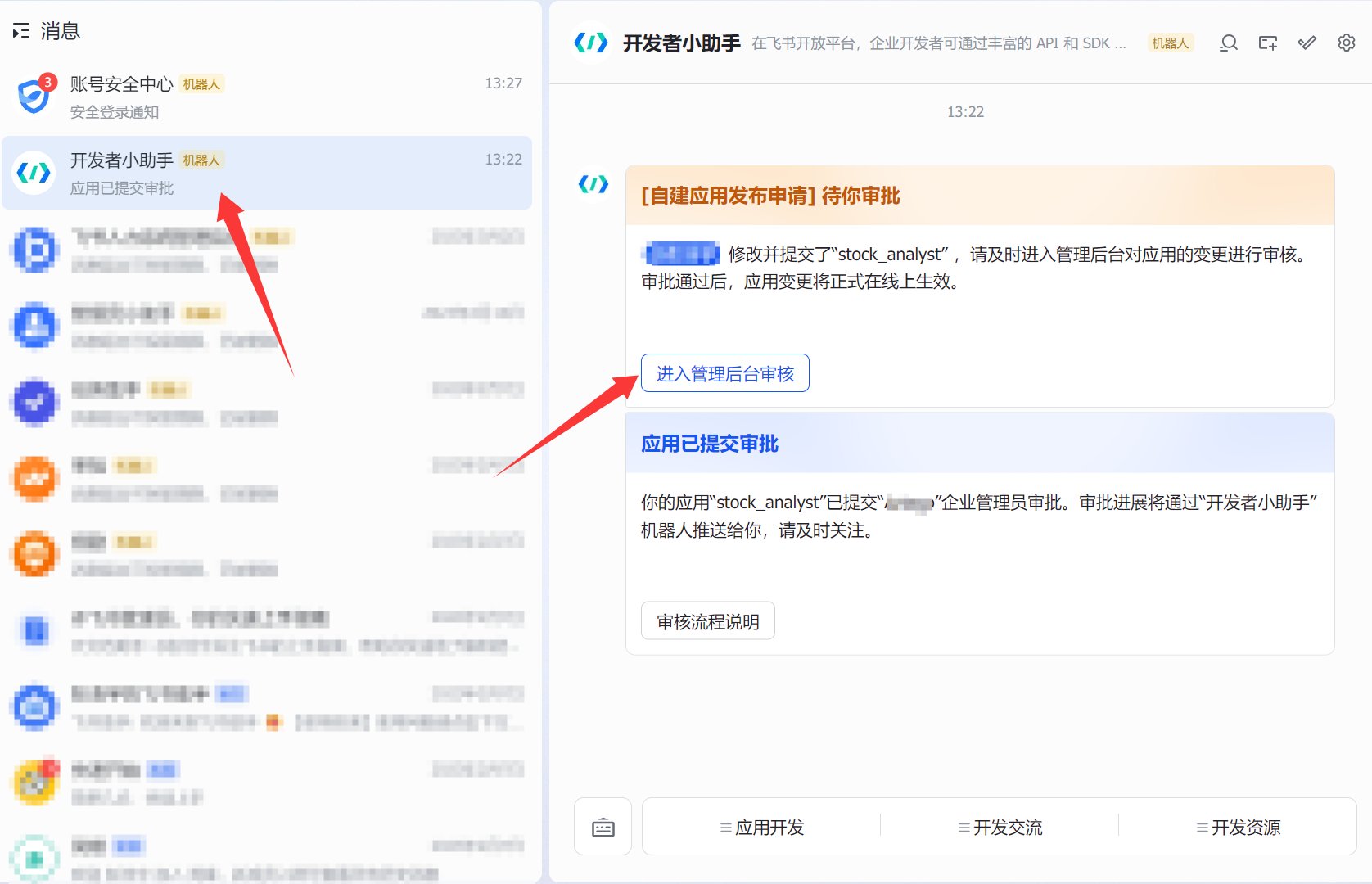Screen dimensions: 1372x884
Task: Open the 开发交流 bot menu
Action: pos(1000,827)
